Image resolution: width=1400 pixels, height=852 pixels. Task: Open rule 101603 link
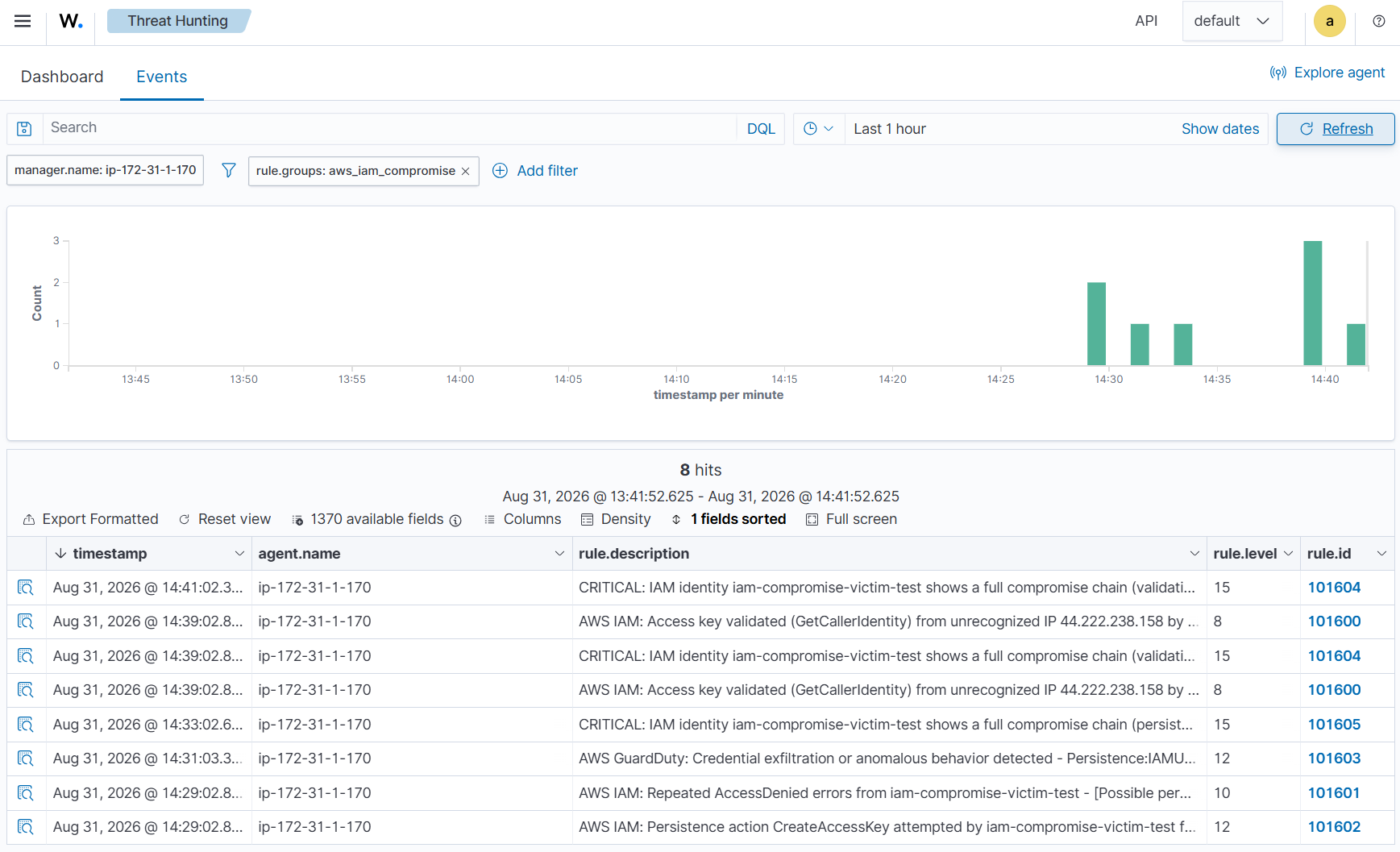click(1334, 758)
